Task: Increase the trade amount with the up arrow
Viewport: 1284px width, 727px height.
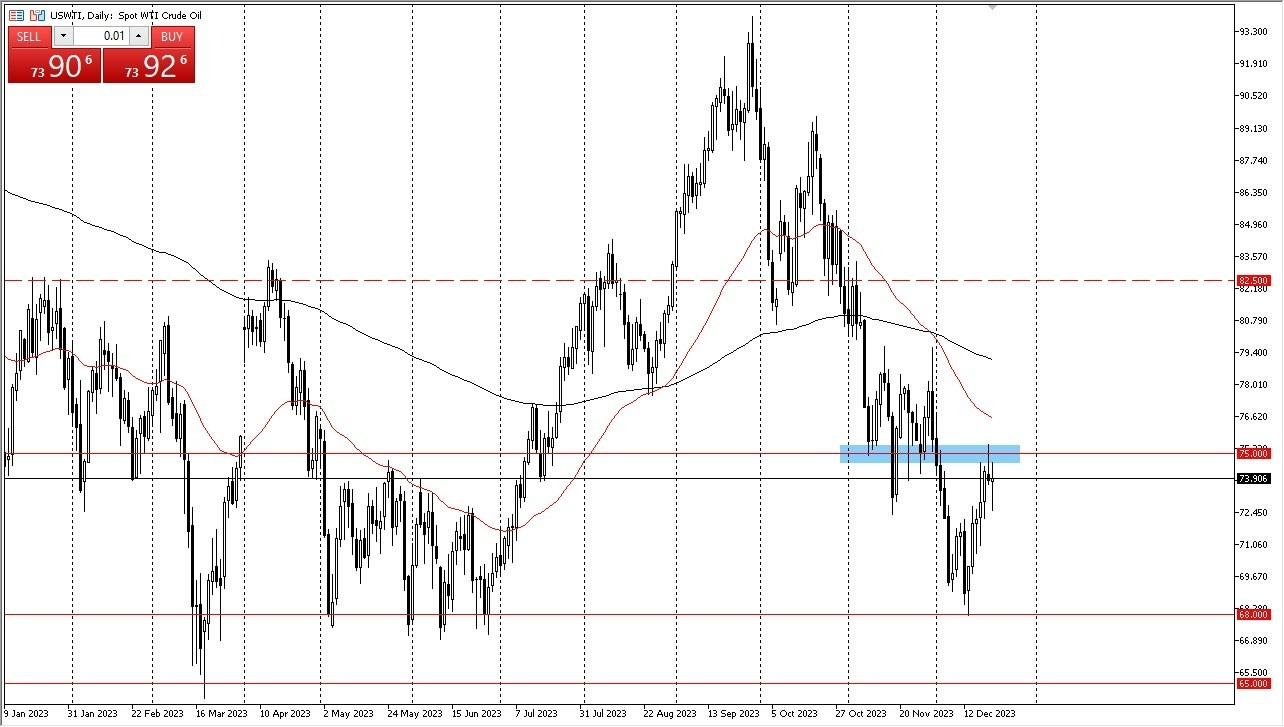Action: point(139,36)
